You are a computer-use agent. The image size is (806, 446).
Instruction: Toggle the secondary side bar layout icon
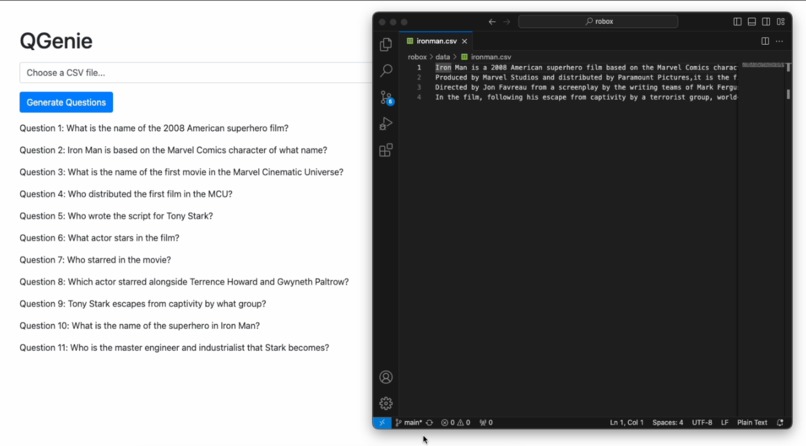pyautogui.click(x=766, y=22)
